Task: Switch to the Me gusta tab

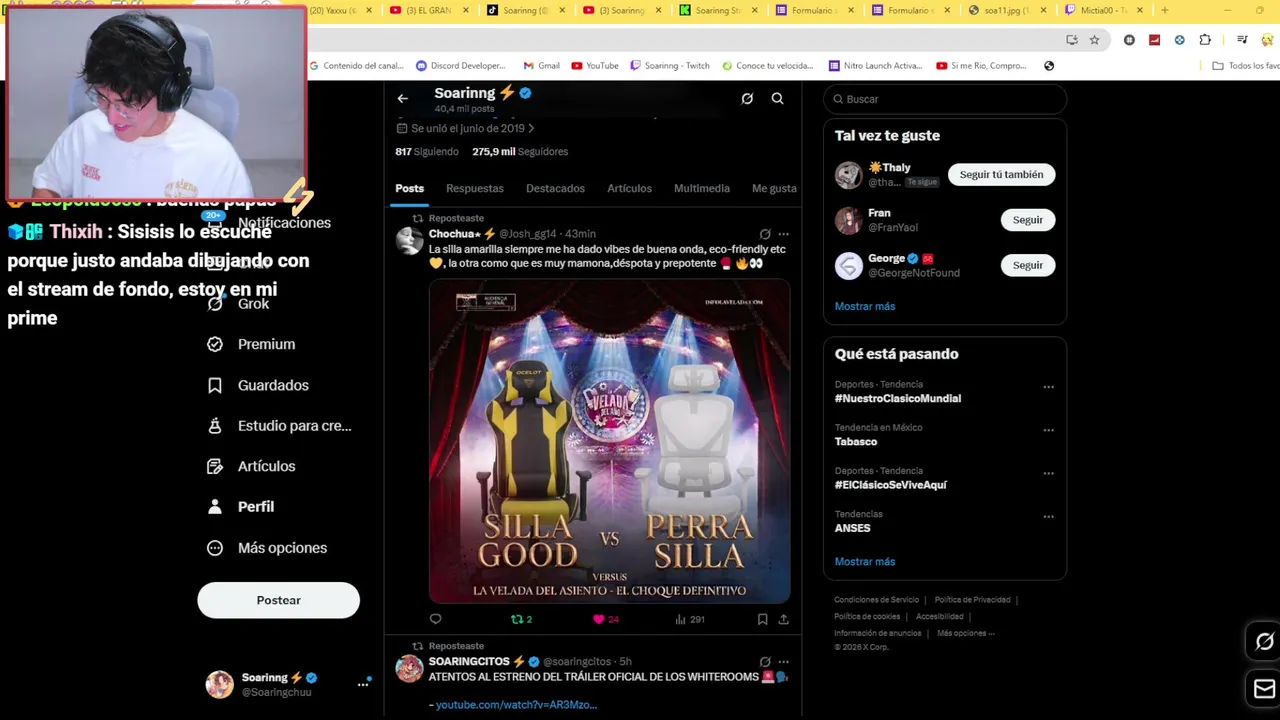Action: point(774,188)
